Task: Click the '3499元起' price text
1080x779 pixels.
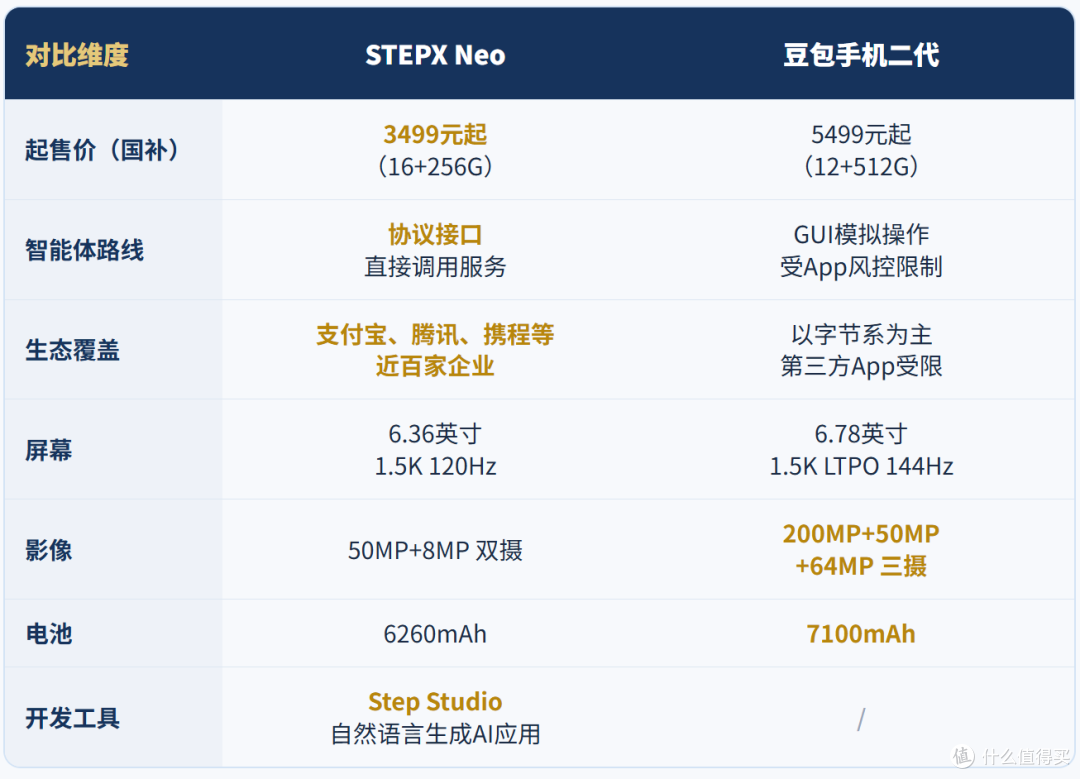Action: point(435,134)
